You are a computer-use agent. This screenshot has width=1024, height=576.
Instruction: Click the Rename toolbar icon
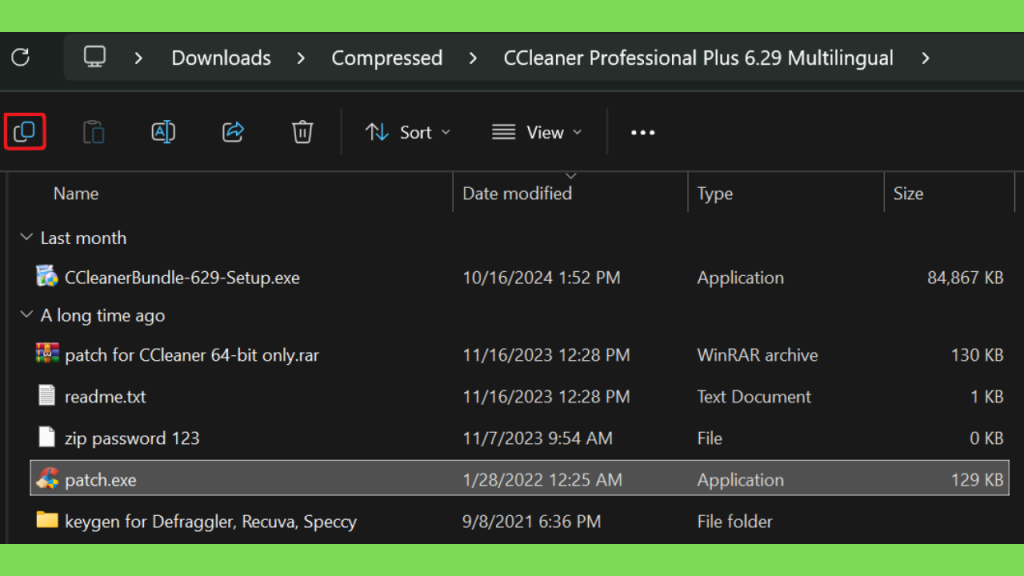[x=163, y=132]
